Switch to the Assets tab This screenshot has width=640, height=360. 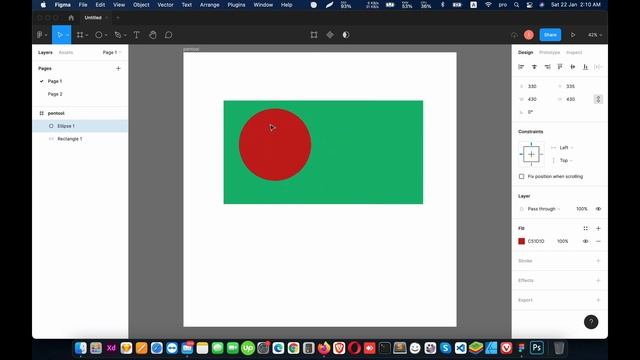(x=66, y=53)
